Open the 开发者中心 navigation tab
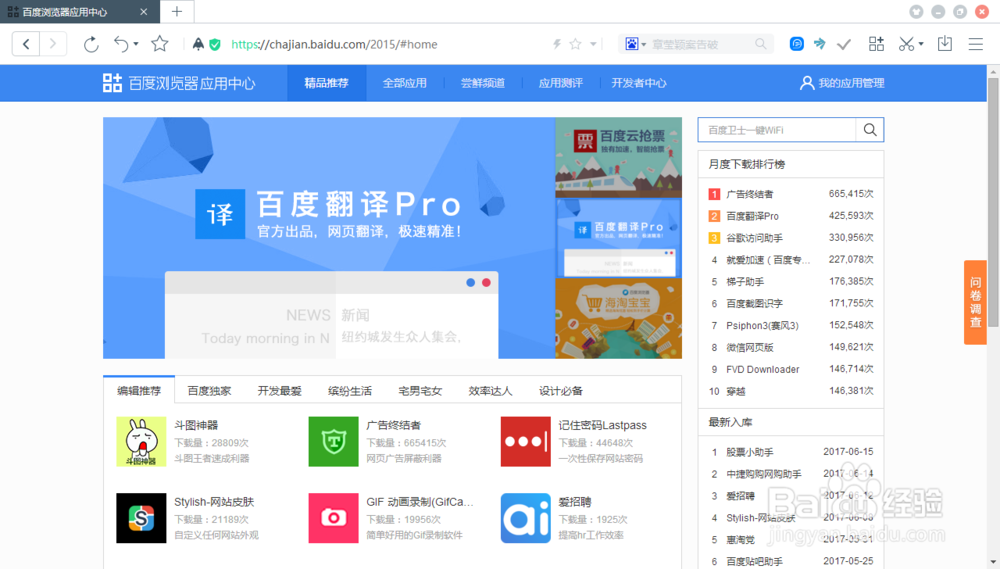This screenshot has height=569, width=1000. (639, 83)
